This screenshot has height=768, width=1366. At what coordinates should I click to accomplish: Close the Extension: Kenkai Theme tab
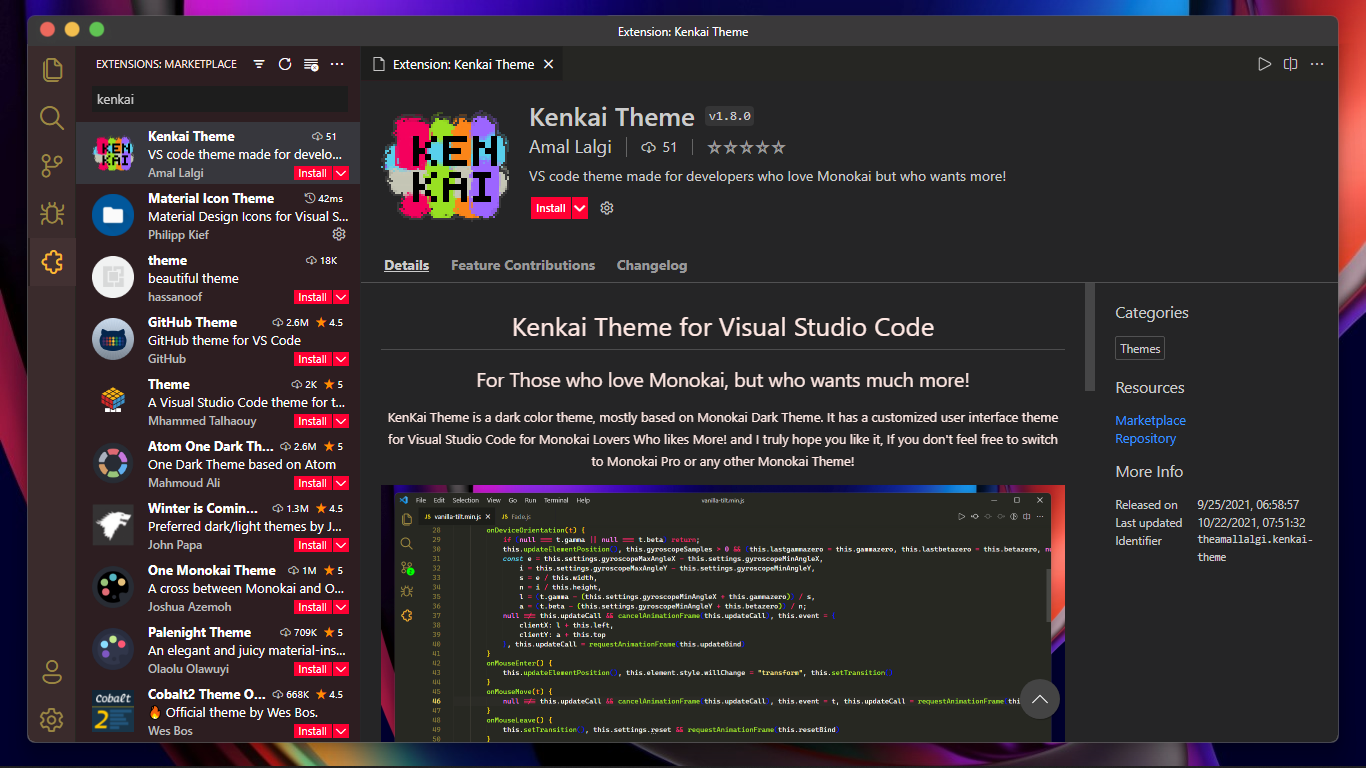coord(548,64)
